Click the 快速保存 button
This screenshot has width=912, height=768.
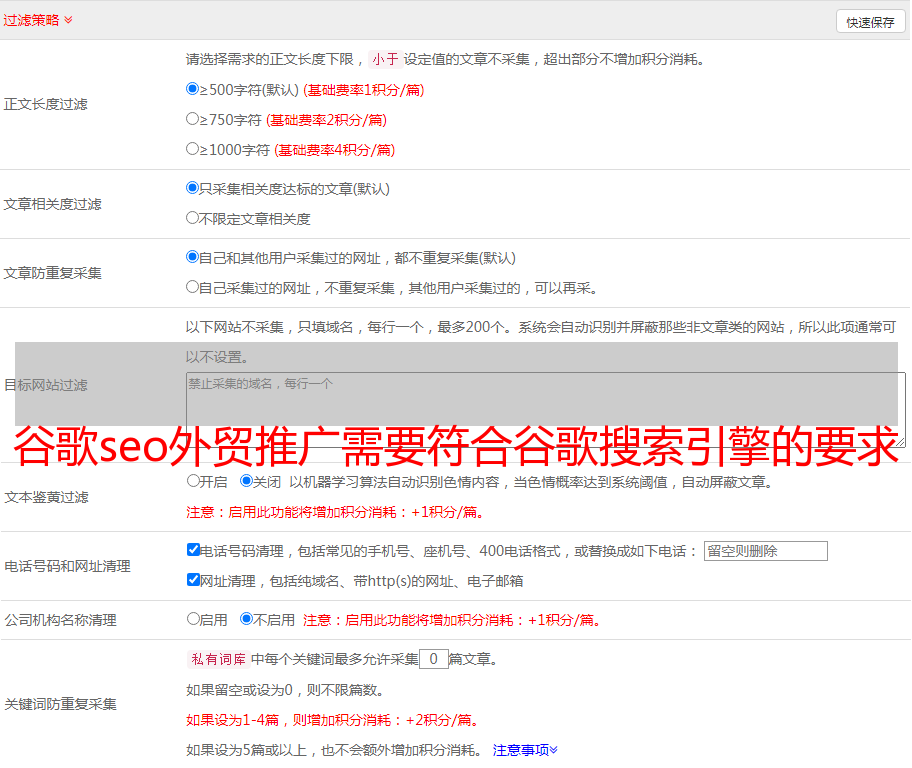(870, 22)
